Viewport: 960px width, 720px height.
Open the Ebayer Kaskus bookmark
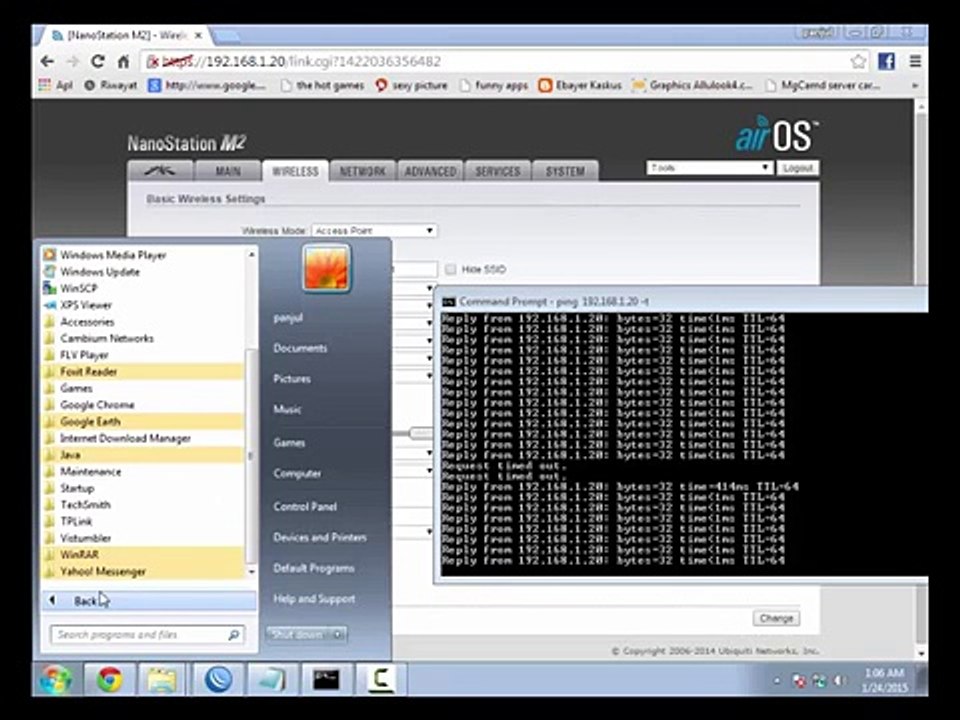(x=580, y=85)
